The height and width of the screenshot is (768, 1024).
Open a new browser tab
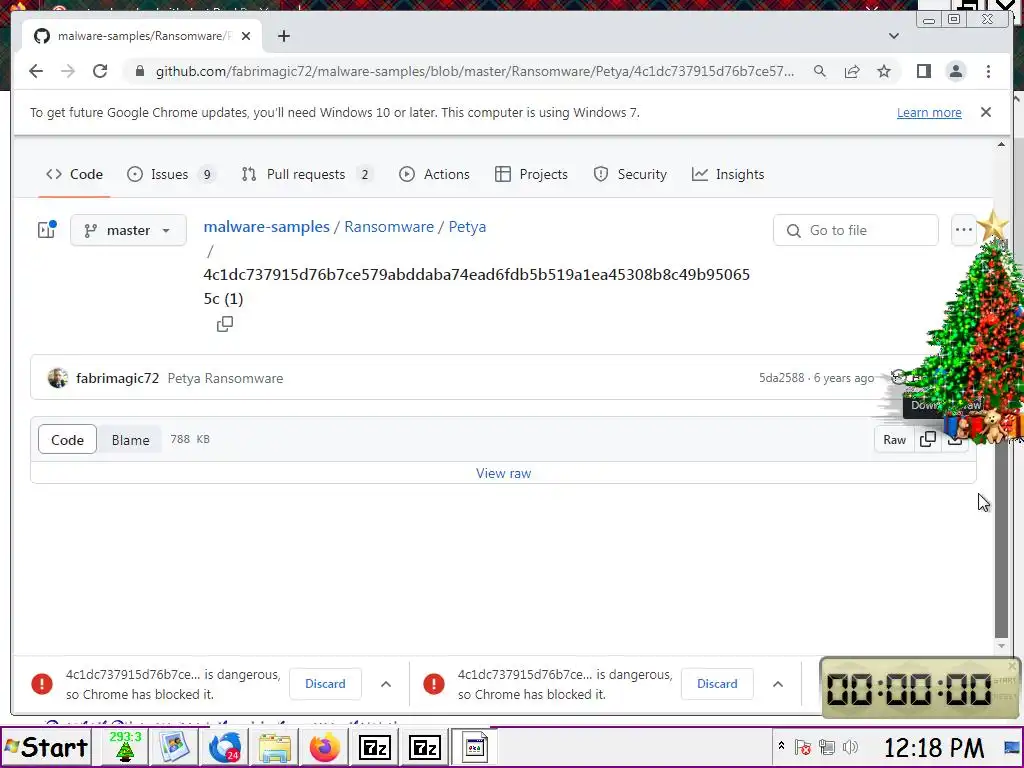click(x=283, y=36)
